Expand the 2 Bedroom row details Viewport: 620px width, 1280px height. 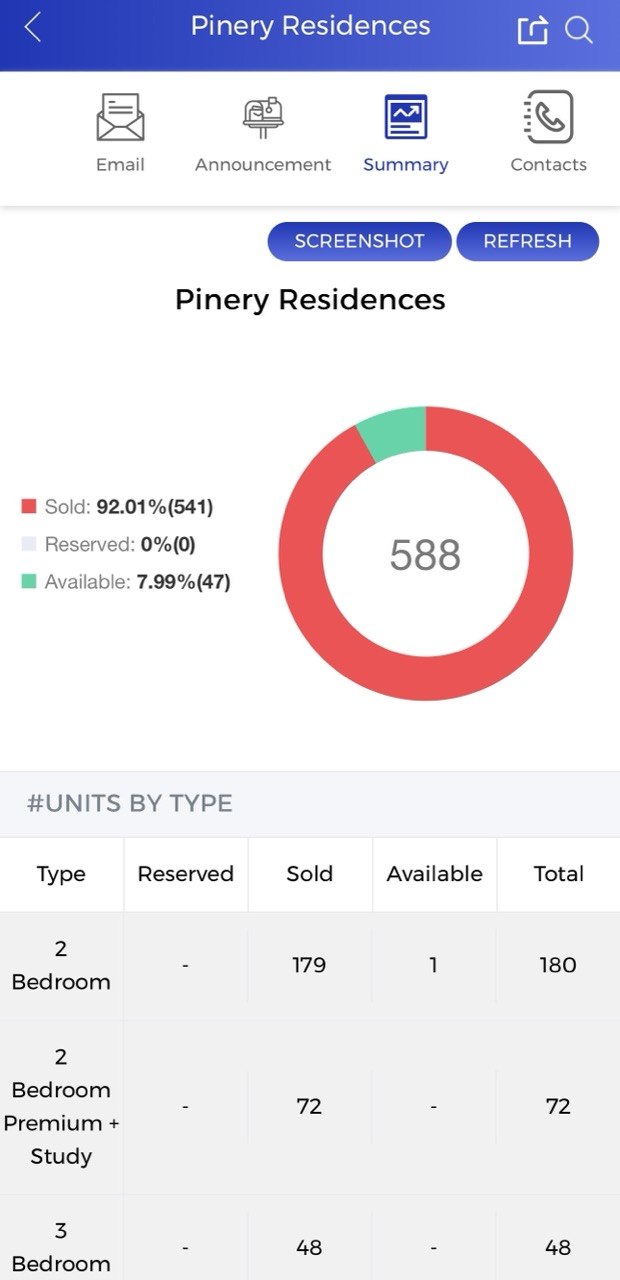61,964
